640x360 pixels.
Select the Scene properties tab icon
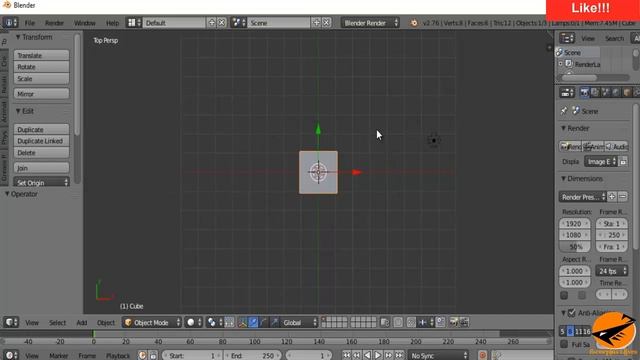(606, 93)
